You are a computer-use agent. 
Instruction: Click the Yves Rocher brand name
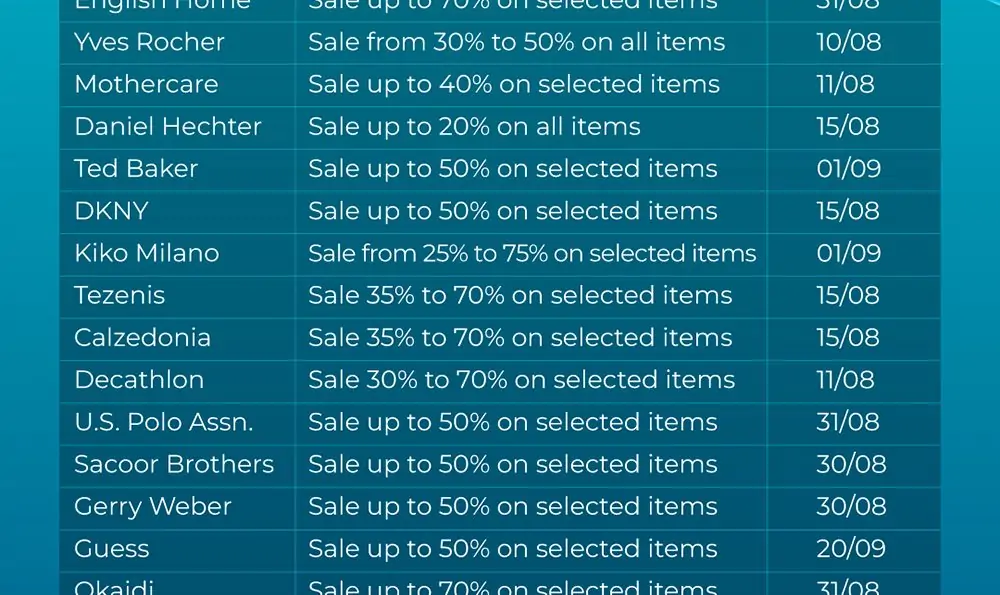tap(149, 42)
